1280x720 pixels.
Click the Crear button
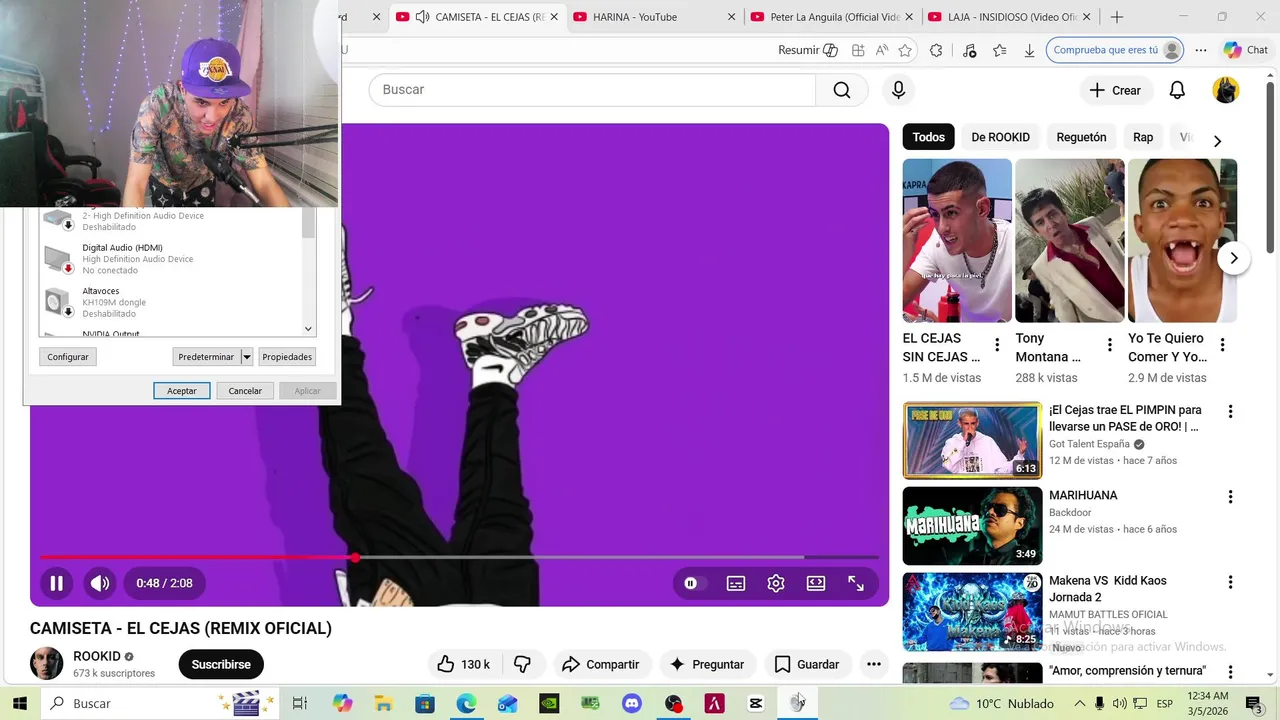(1115, 90)
